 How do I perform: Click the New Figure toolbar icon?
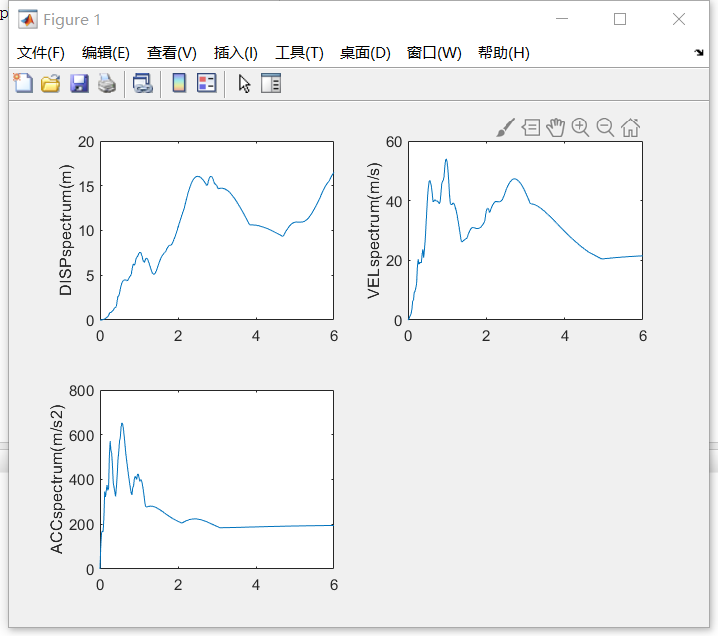pyautogui.click(x=23, y=83)
